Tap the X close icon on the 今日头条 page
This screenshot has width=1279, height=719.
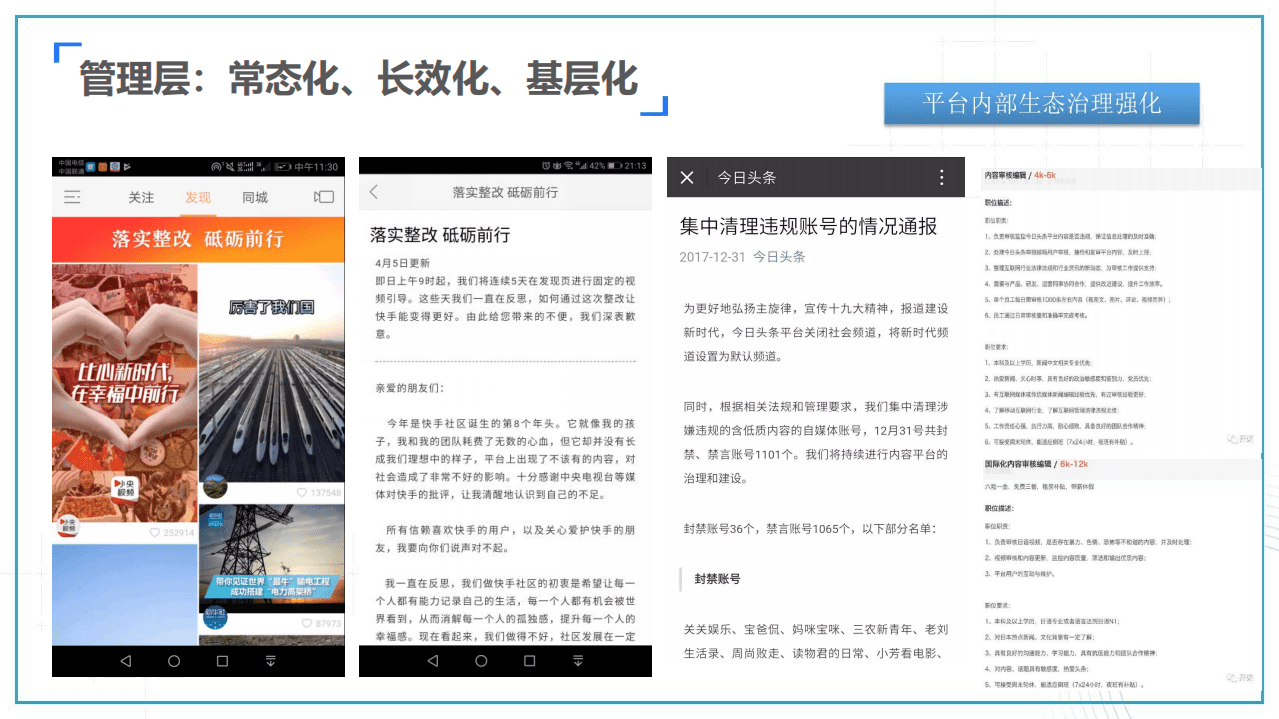[x=686, y=177]
